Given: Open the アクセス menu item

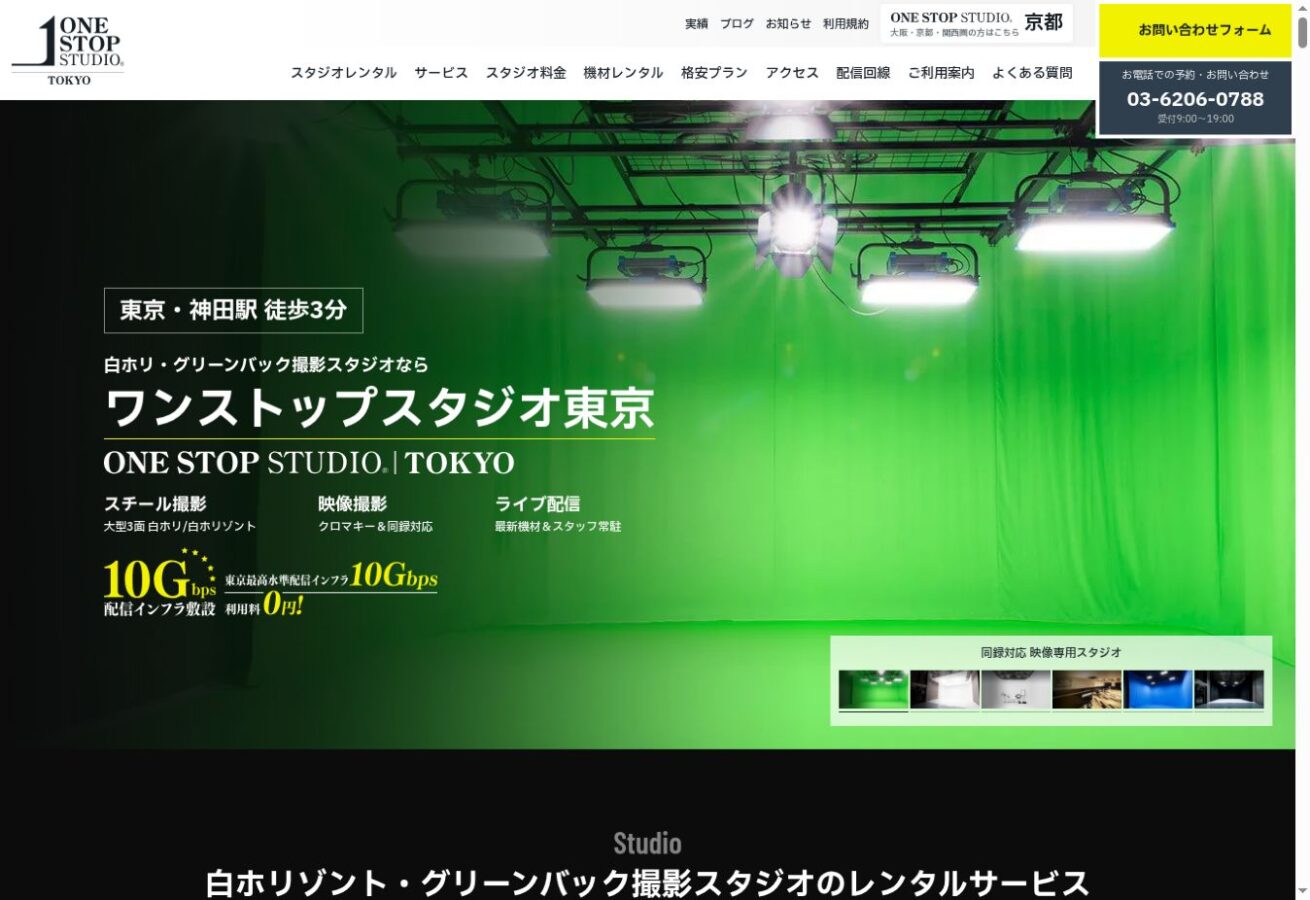Looking at the screenshot, I should (x=792, y=73).
